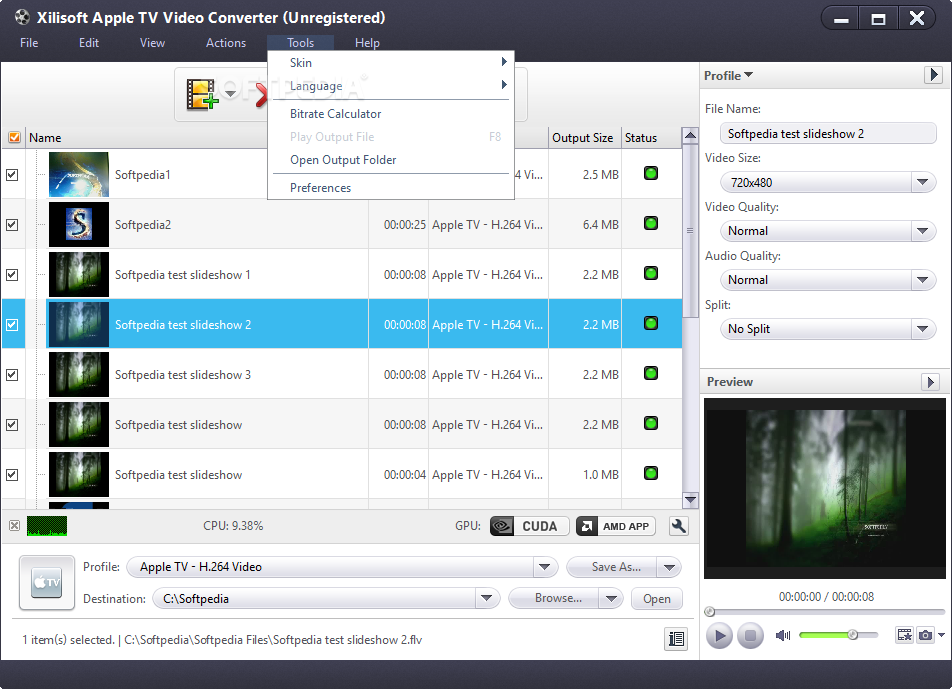Open the Language submenu
The height and width of the screenshot is (689, 952).
click(x=391, y=86)
